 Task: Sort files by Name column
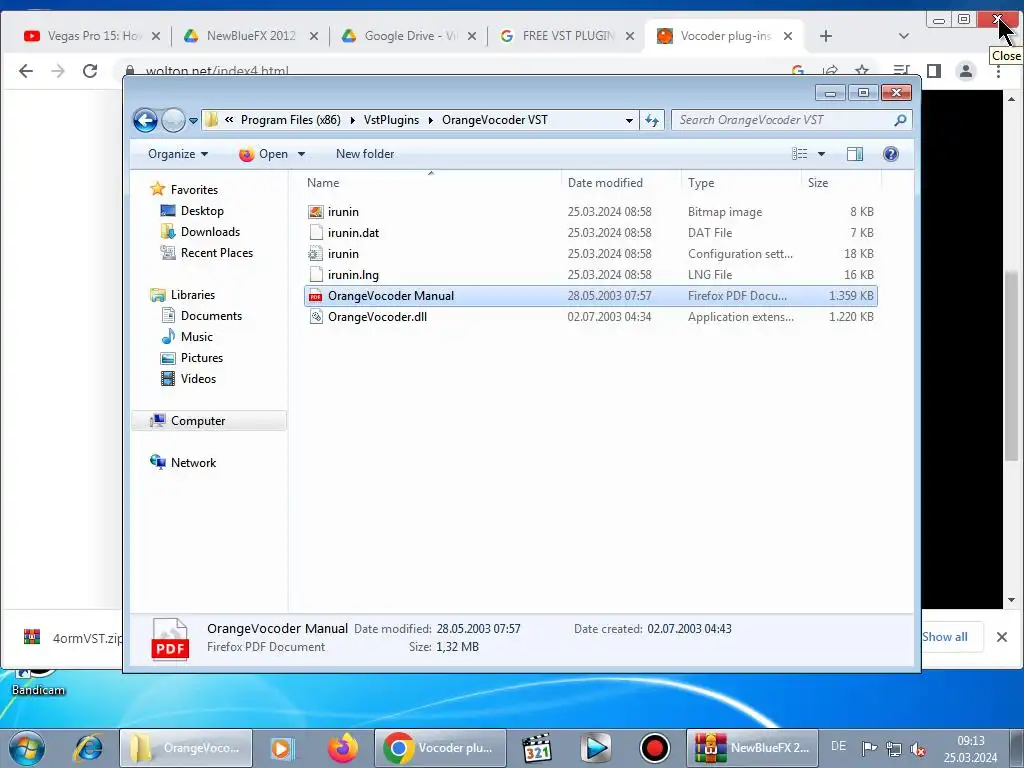tap(431, 183)
